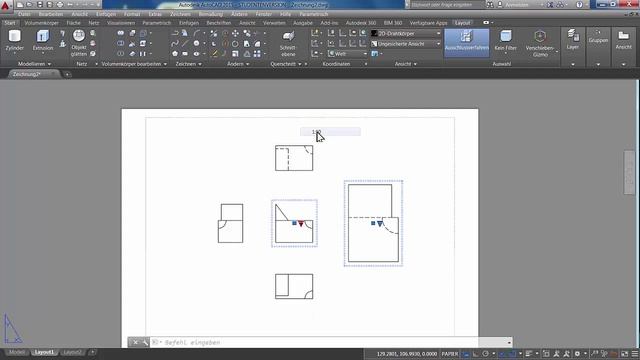Click the dynamic input value box

[x=330, y=131]
